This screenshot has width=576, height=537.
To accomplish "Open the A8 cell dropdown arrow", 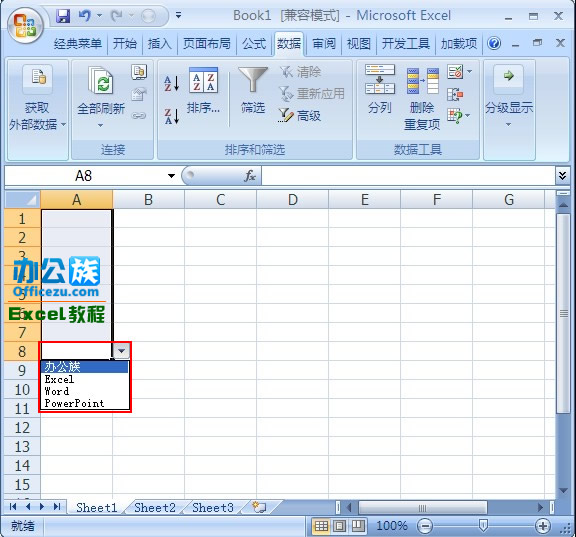I will coord(122,351).
